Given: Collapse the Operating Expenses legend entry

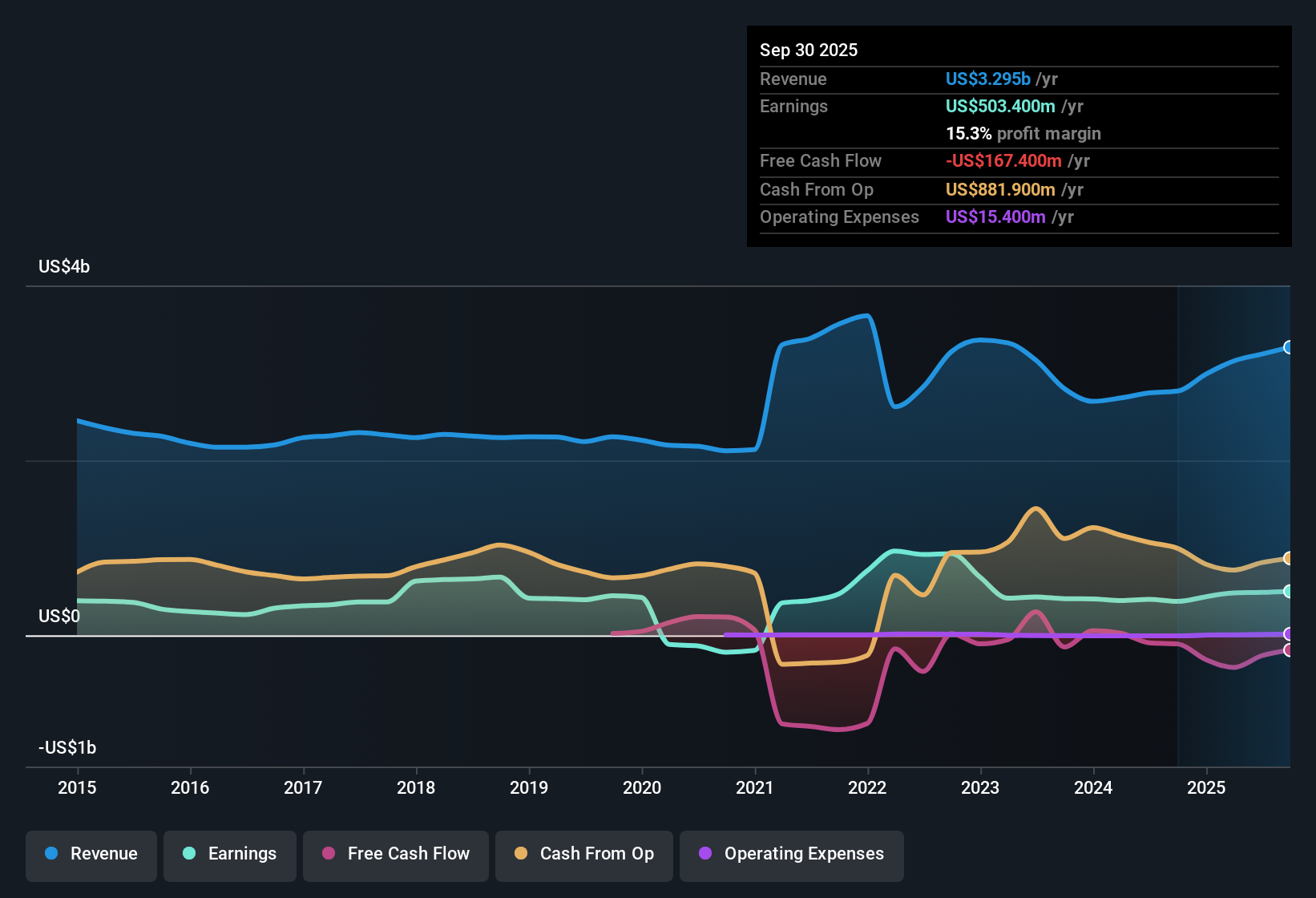Looking at the screenshot, I should (791, 854).
